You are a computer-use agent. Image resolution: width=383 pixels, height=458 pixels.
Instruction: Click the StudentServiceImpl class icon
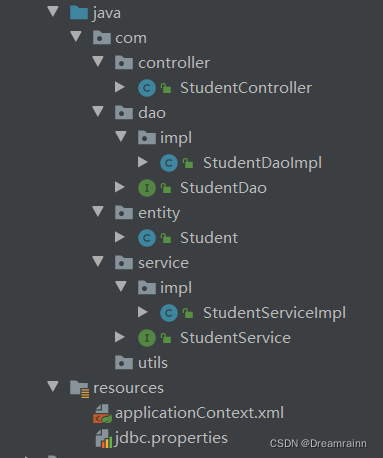point(169,313)
